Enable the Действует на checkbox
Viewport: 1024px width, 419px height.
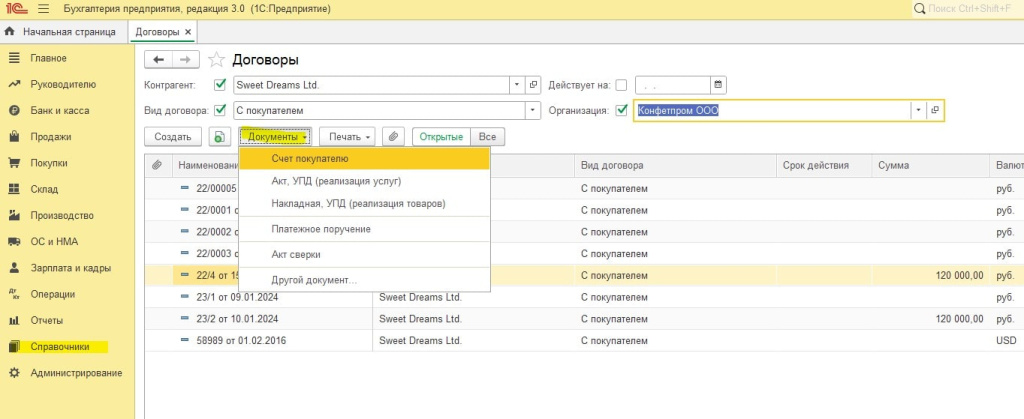point(621,85)
